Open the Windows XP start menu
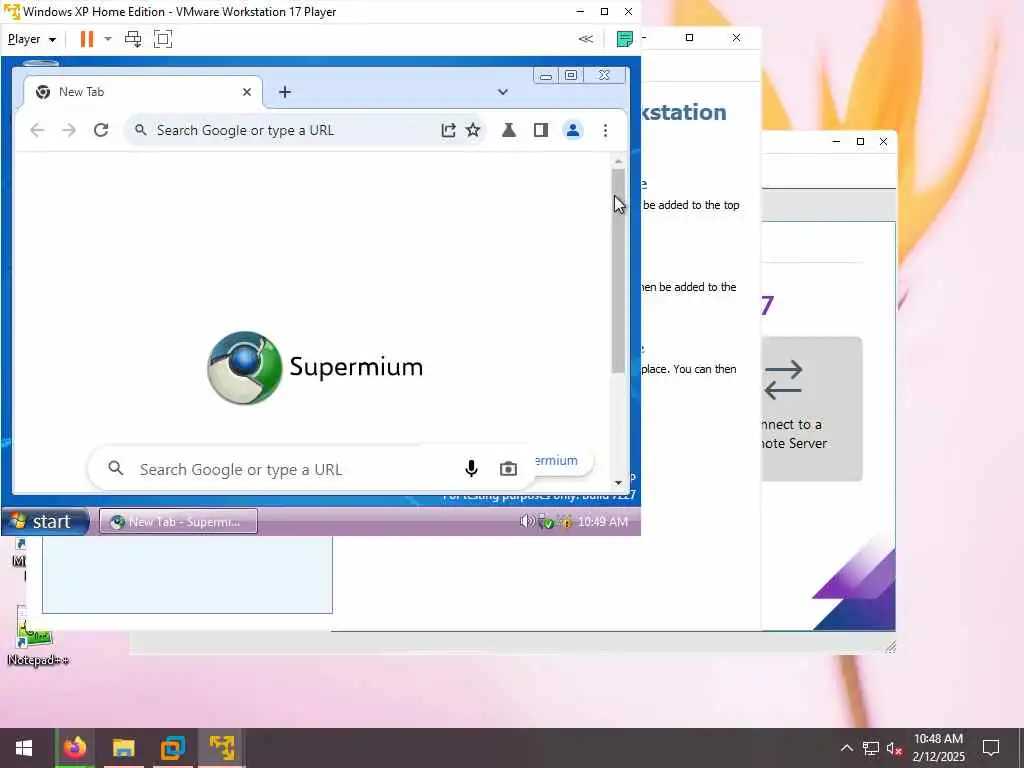This screenshot has height=768, width=1024. (x=45, y=521)
